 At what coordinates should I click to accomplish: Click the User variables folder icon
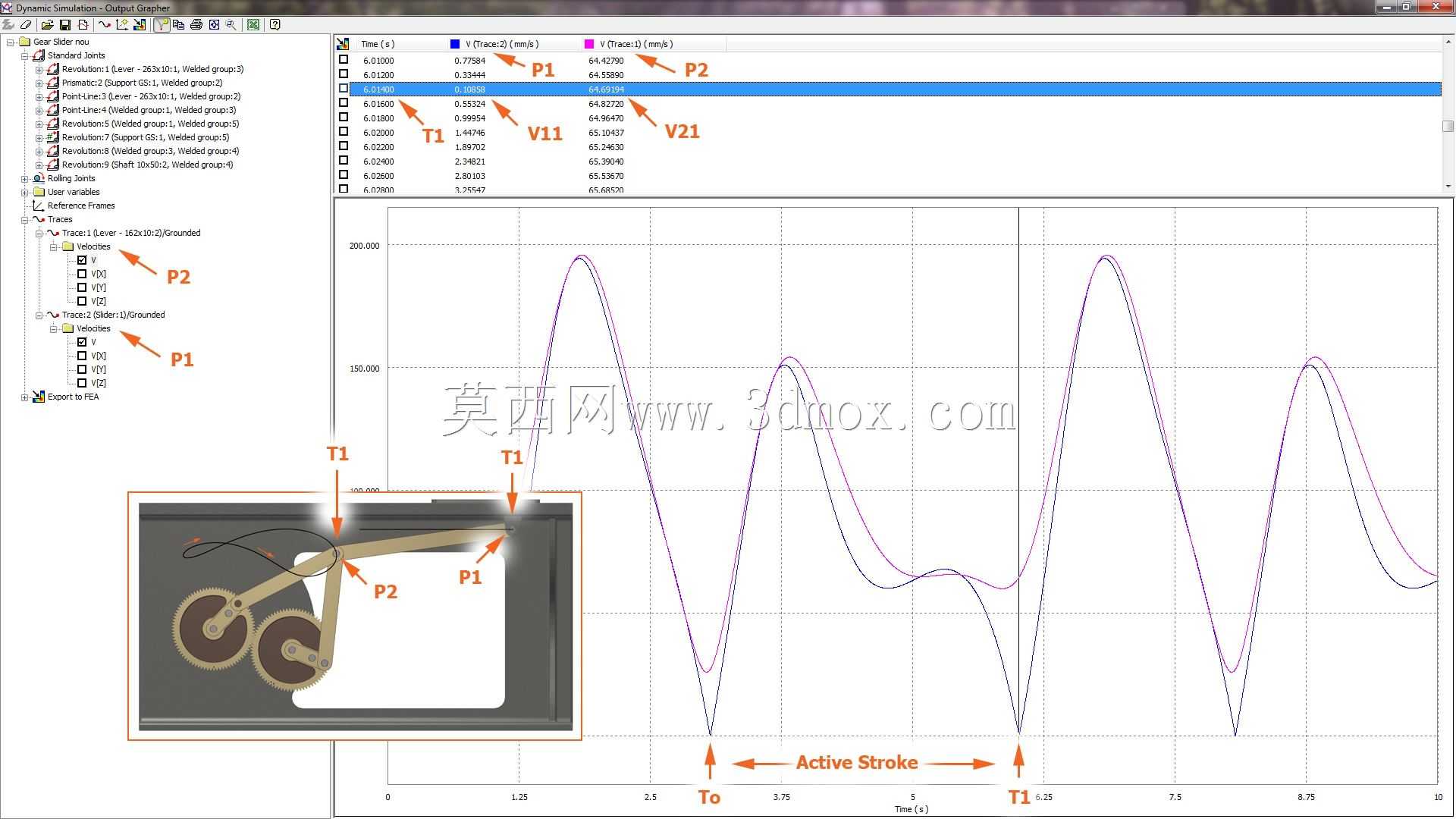coord(39,192)
